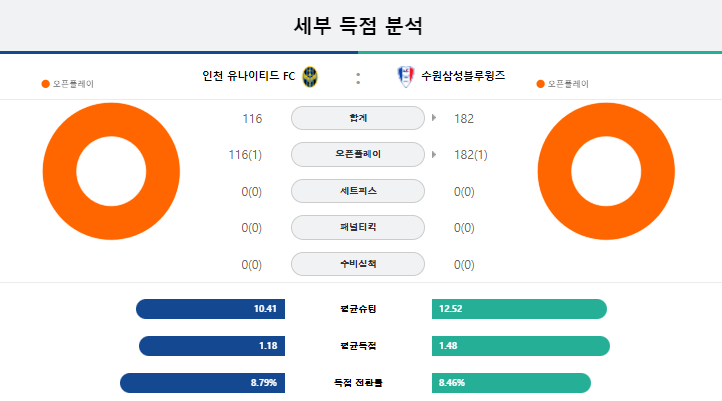Expand the 오픈플레이 row arrow

[x=434, y=155]
